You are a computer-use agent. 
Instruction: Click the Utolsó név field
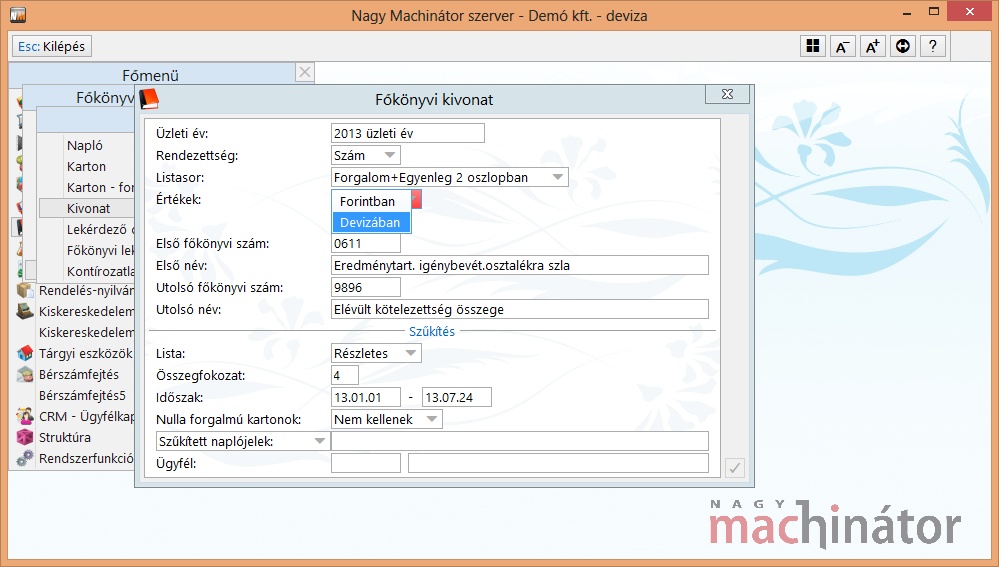coord(520,309)
